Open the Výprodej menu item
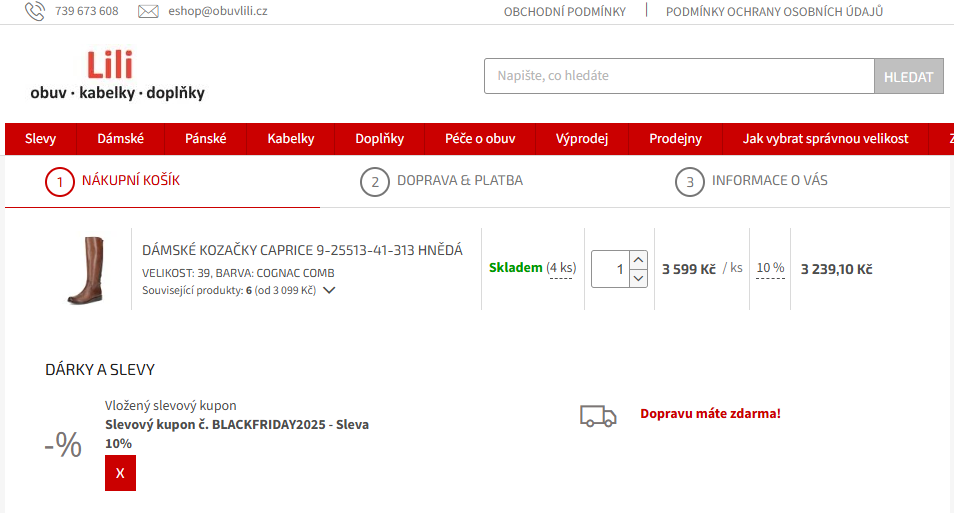This screenshot has height=513, width=954. pyautogui.click(x=582, y=139)
